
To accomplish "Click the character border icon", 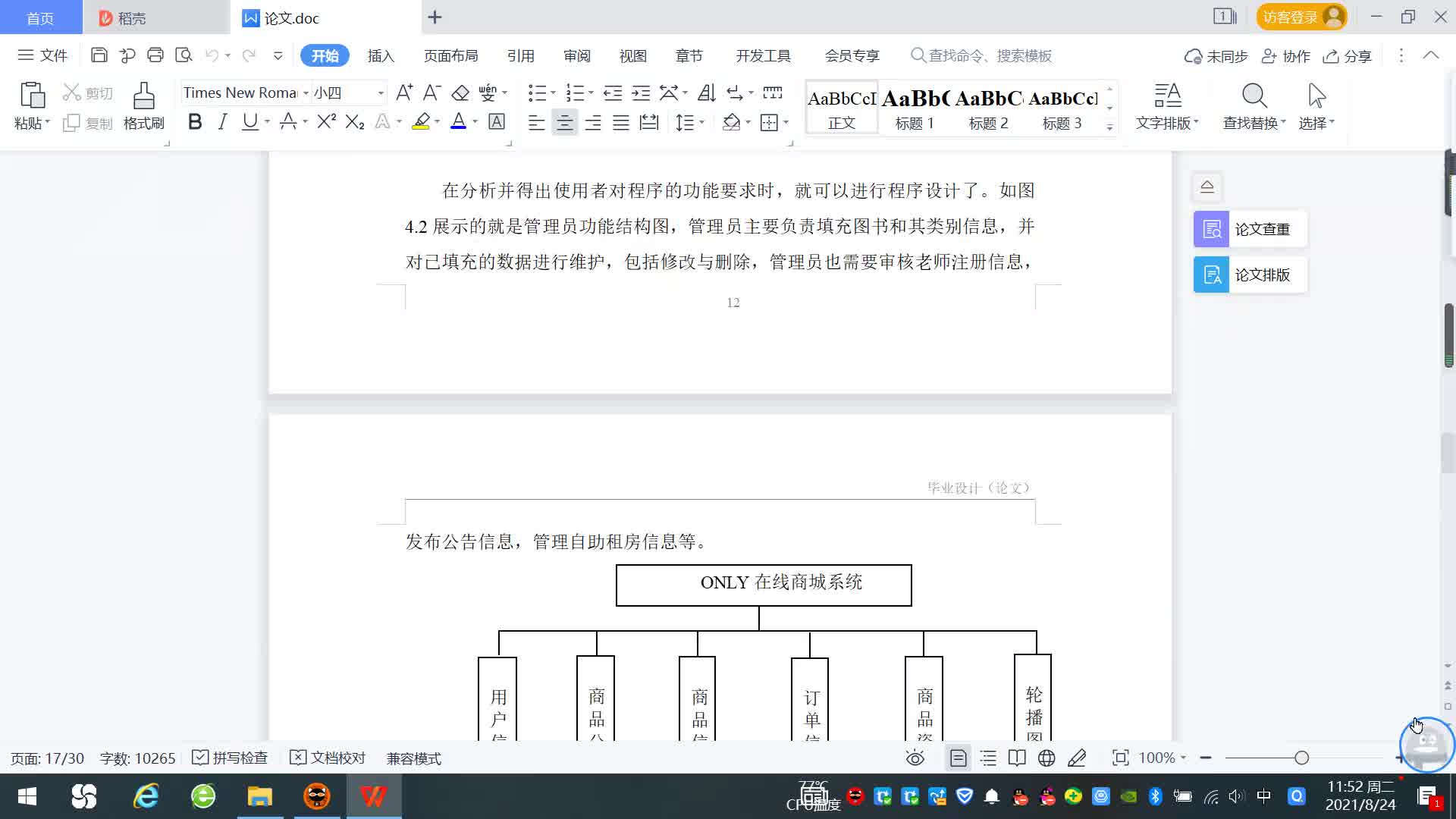I will (497, 121).
